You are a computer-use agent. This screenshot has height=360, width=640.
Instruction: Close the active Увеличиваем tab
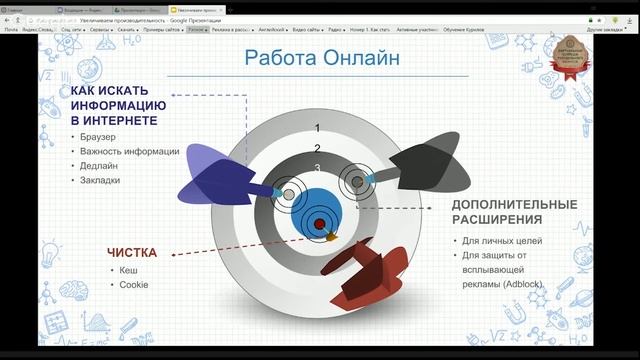[221, 9]
